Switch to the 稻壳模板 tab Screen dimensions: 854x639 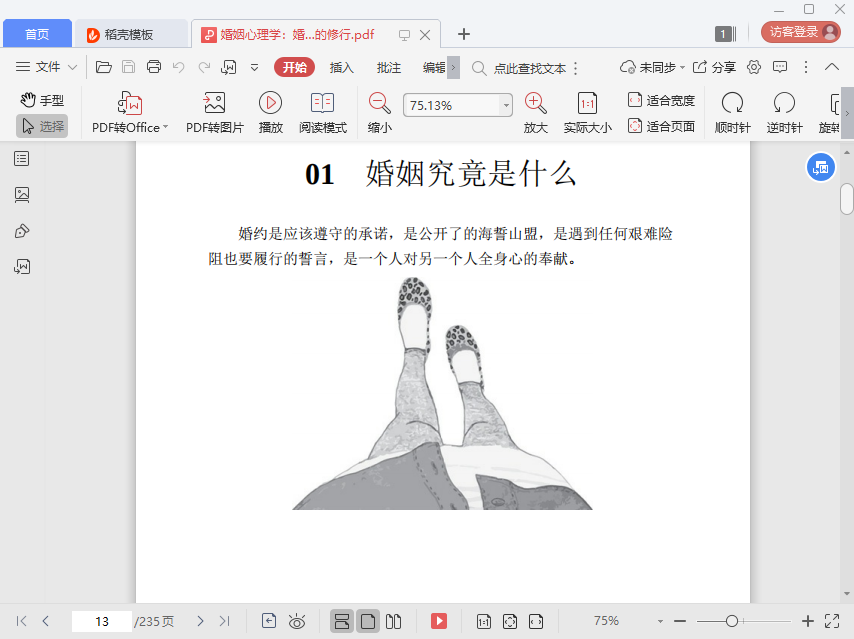click(131, 34)
